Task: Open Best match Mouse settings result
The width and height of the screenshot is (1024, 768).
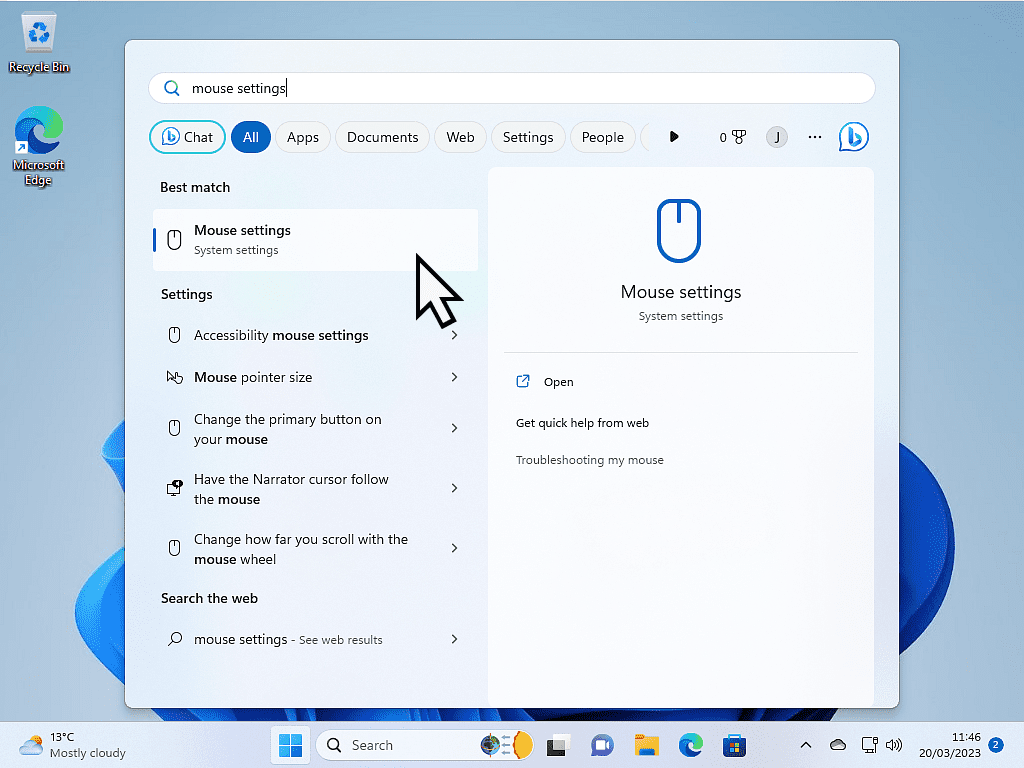Action: pyautogui.click(x=315, y=240)
